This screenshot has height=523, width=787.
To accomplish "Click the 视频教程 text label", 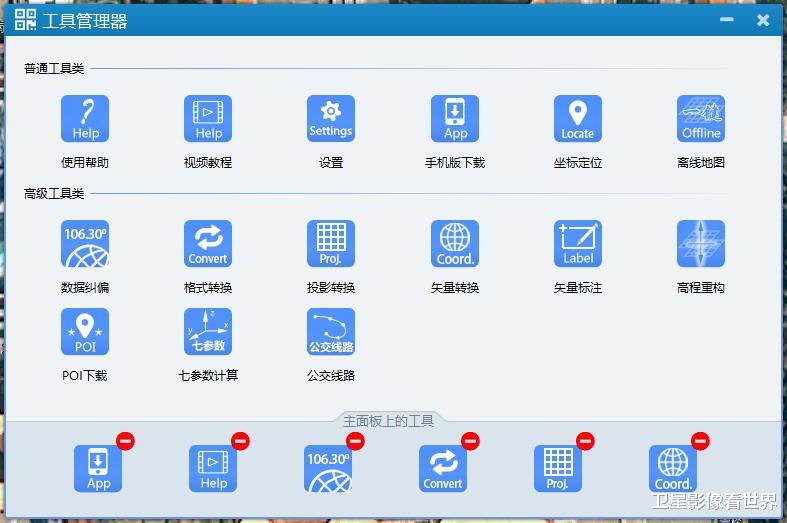I will pyautogui.click(x=208, y=162).
